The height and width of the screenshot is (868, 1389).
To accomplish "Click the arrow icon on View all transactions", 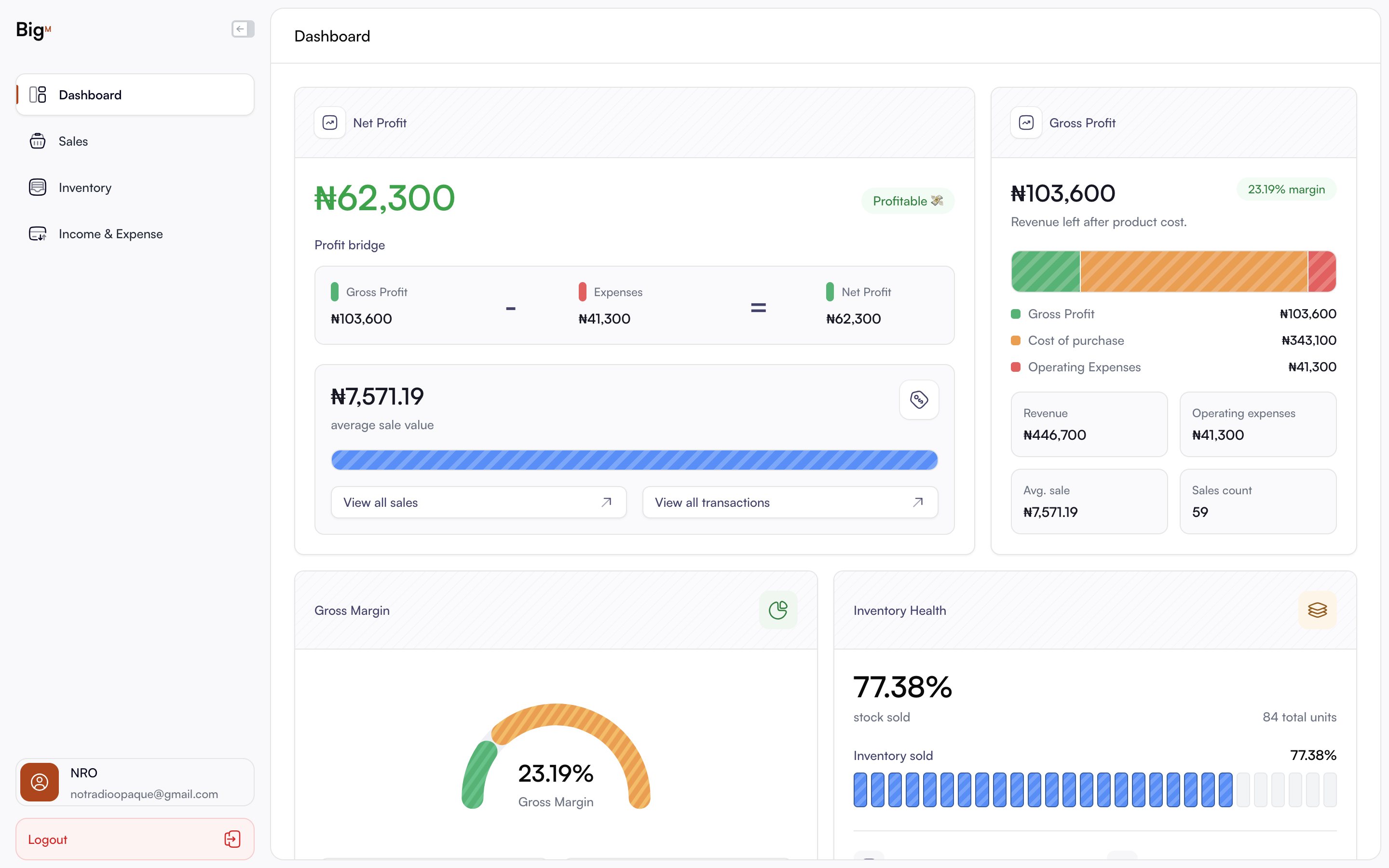I will click(x=918, y=502).
